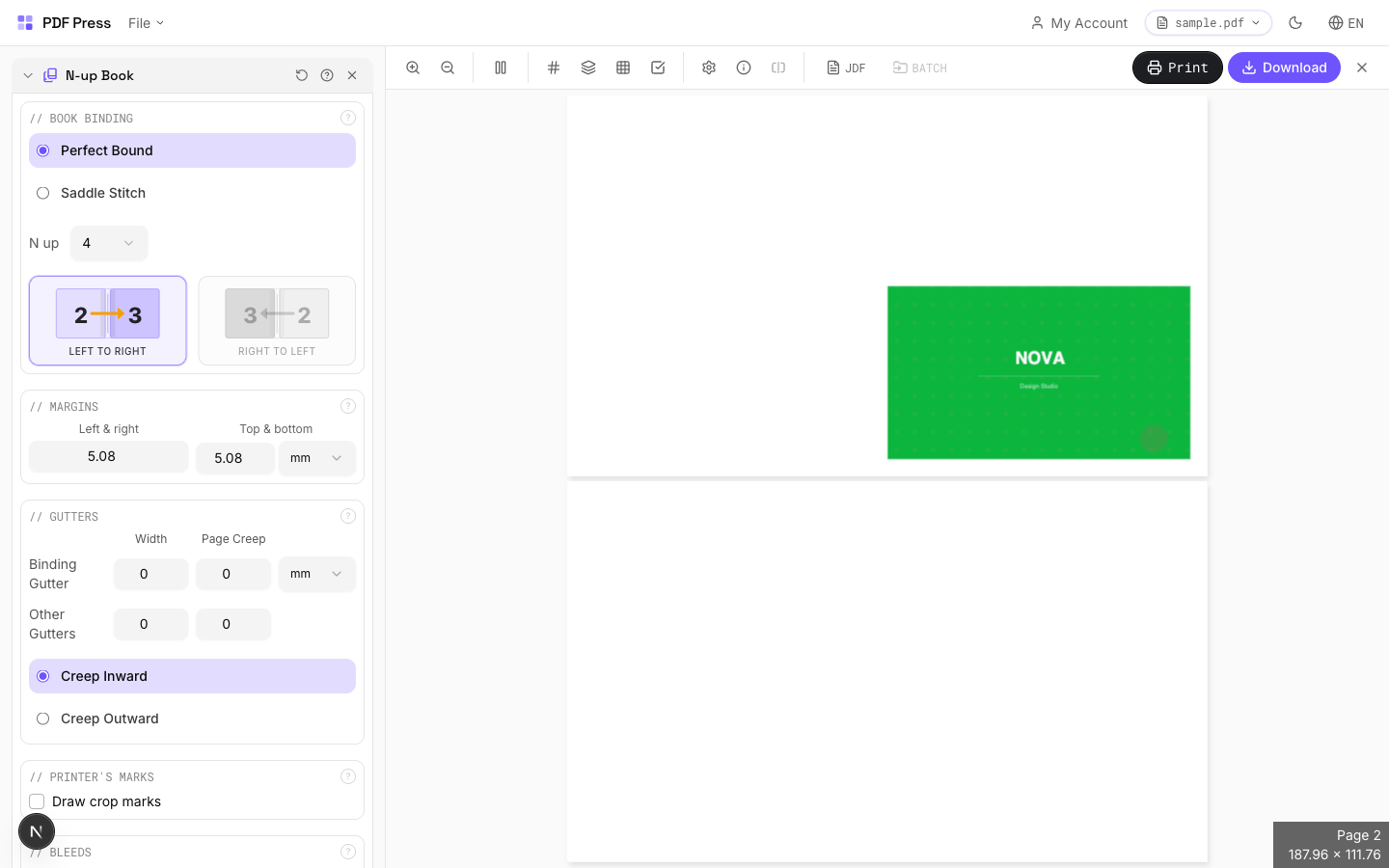Select the Saddle Stitch binding option
Image resolution: width=1389 pixels, height=868 pixels.
click(42, 193)
